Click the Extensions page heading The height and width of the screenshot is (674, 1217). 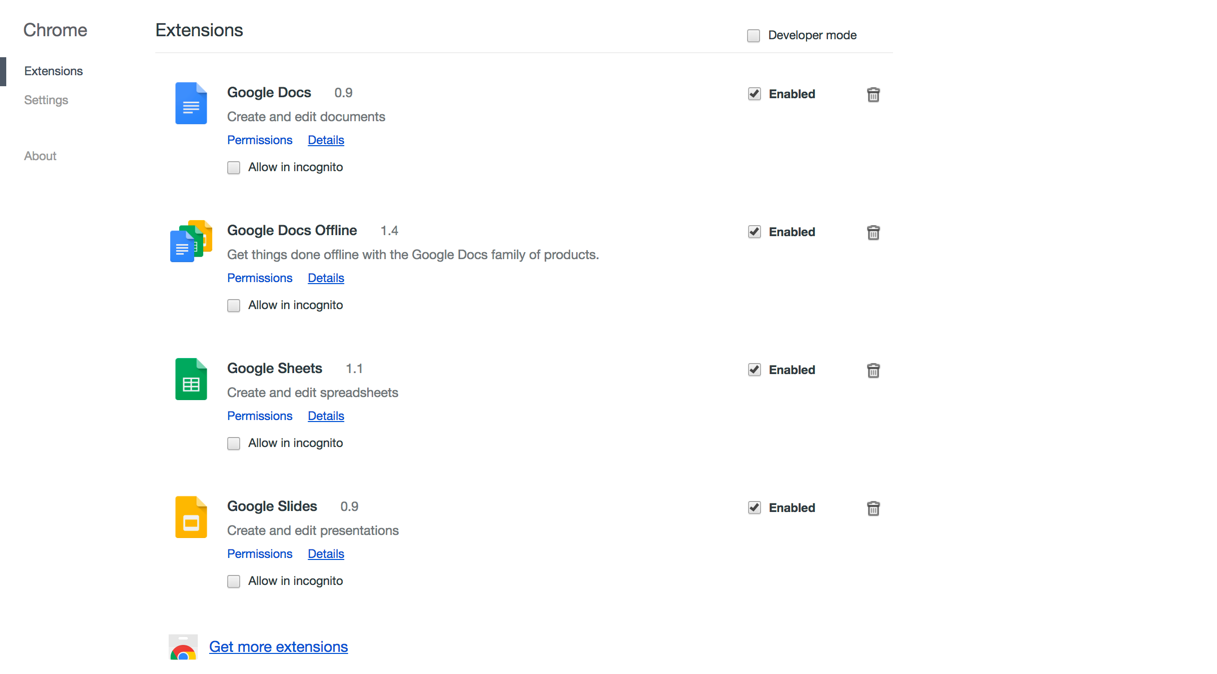(x=199, y=30)
